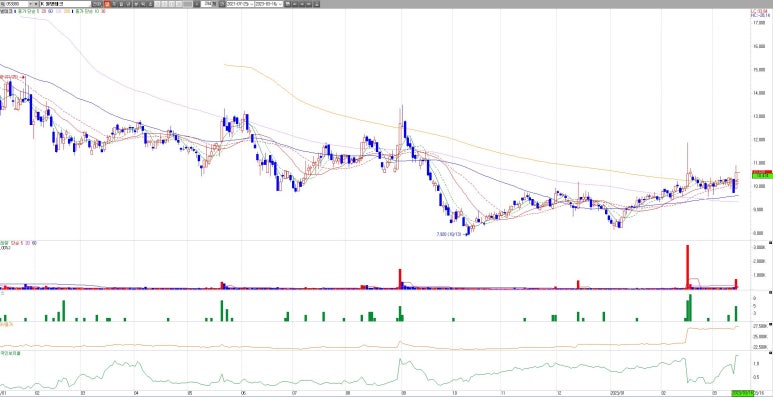Click the moving average legend value 60
The image size is (773, 397).
click(x=50, y=10)
